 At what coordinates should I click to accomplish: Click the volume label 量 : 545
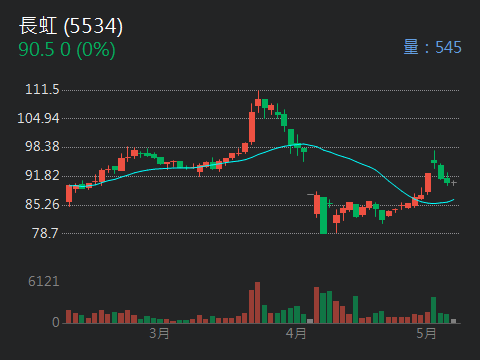pyautogui.click(x=432, y=47)
